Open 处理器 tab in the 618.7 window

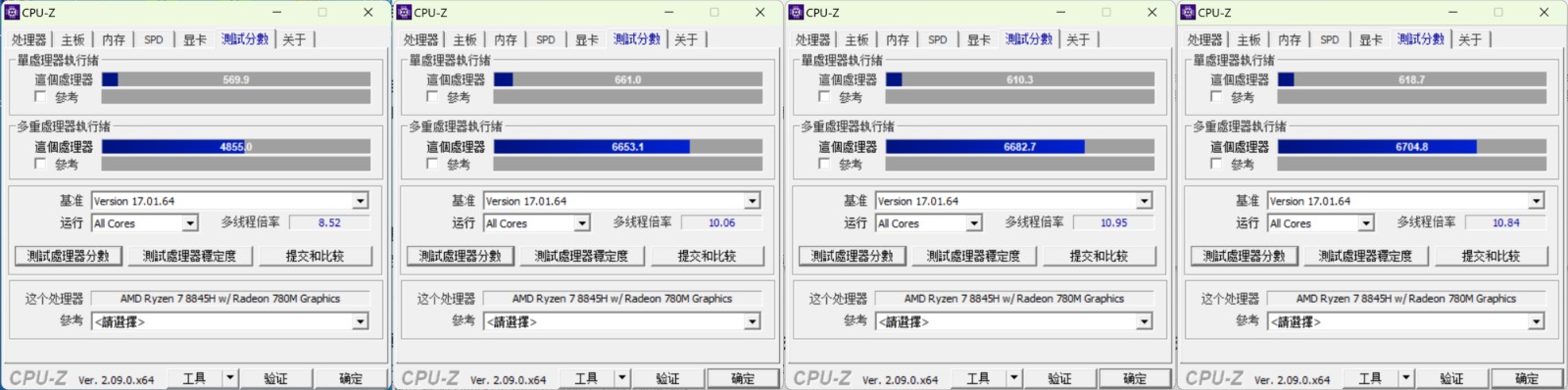(x=1205, y=40)
